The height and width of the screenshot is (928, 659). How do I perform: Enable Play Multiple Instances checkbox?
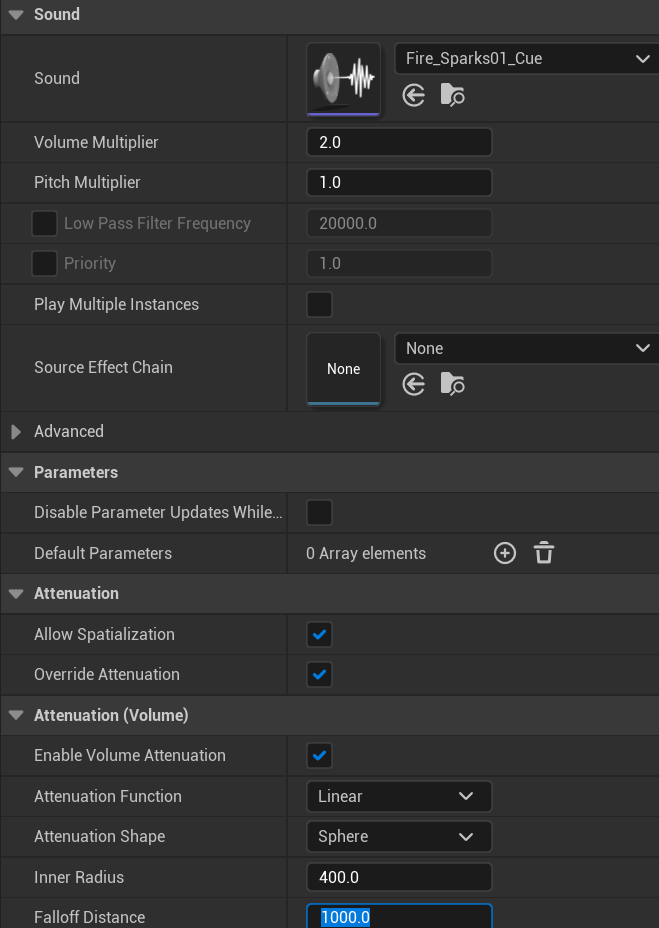point(319,304)
